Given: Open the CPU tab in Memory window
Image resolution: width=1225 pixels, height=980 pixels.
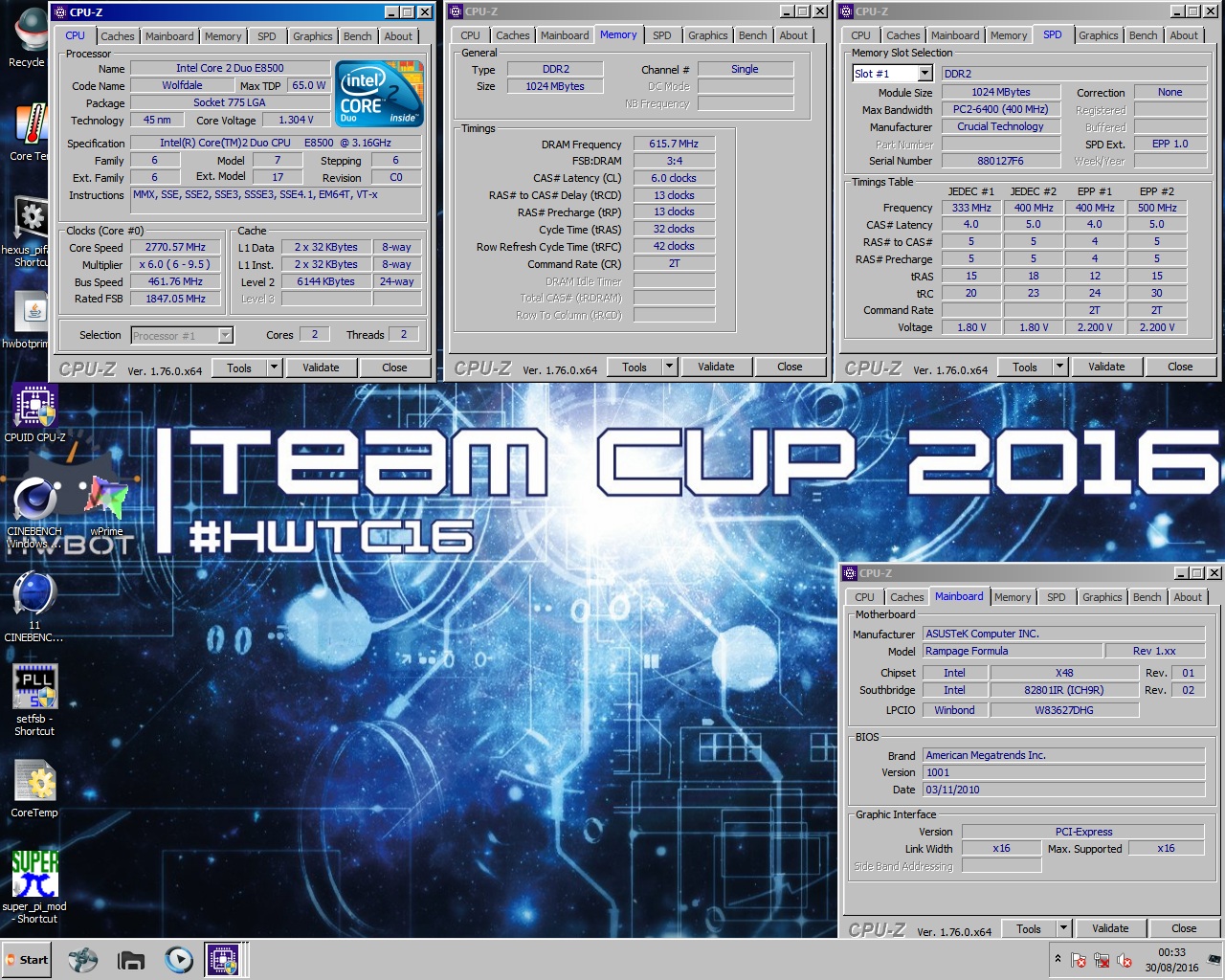Looking at the screenshot, I should point(470,35).
